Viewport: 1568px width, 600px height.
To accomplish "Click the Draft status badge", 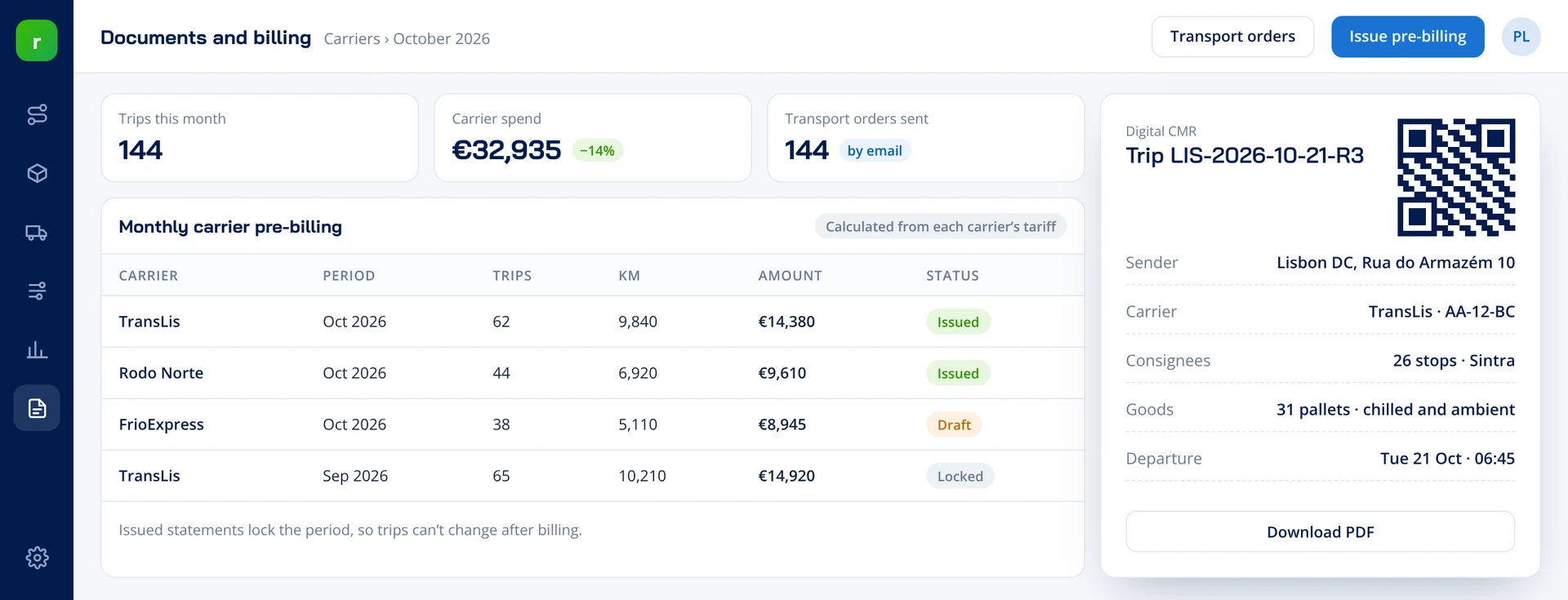I will tap(954, 424).
